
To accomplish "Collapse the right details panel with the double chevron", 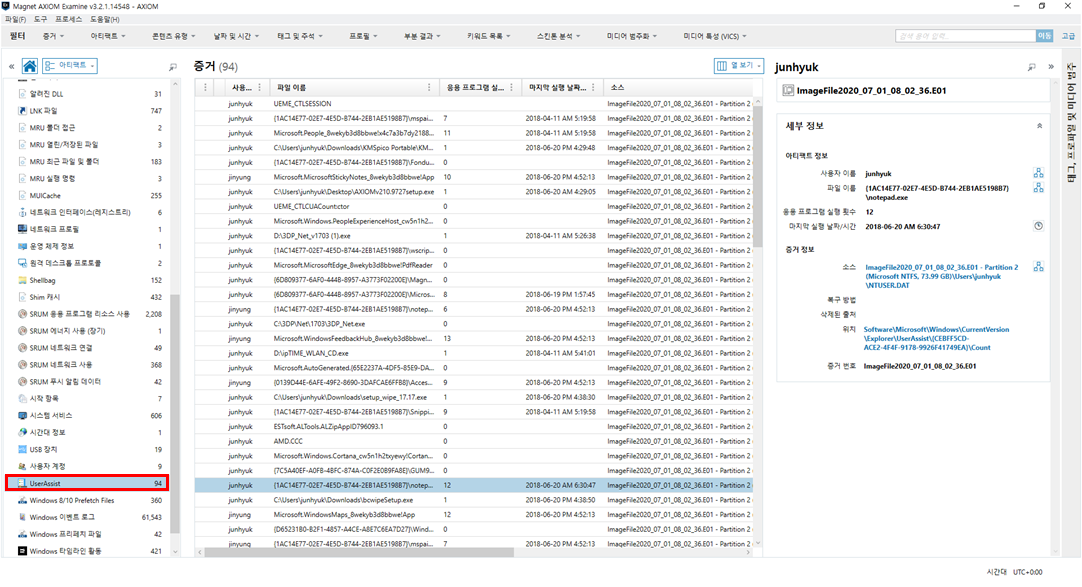I will (1051, 67).
